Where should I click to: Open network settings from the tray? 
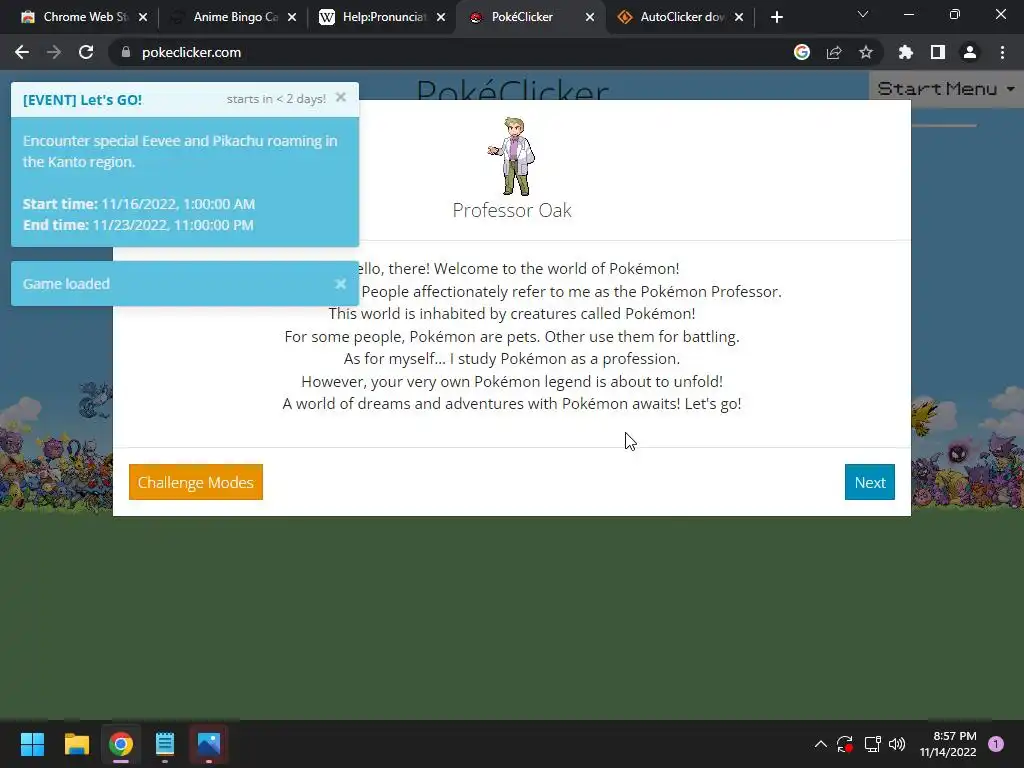coord(872,744)
